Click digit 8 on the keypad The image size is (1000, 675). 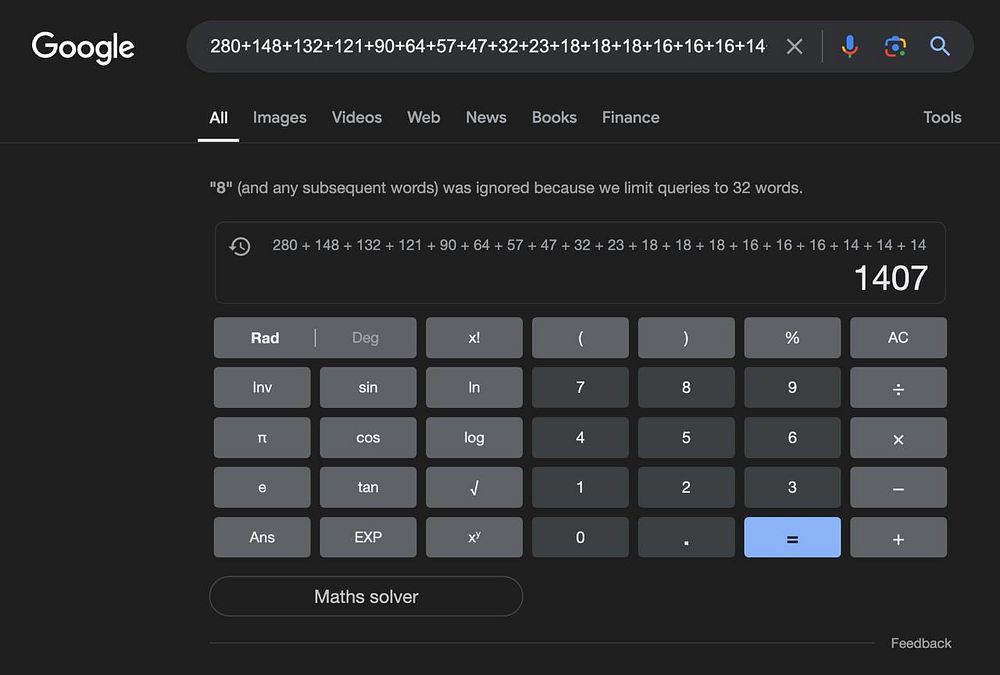[686, 387]
